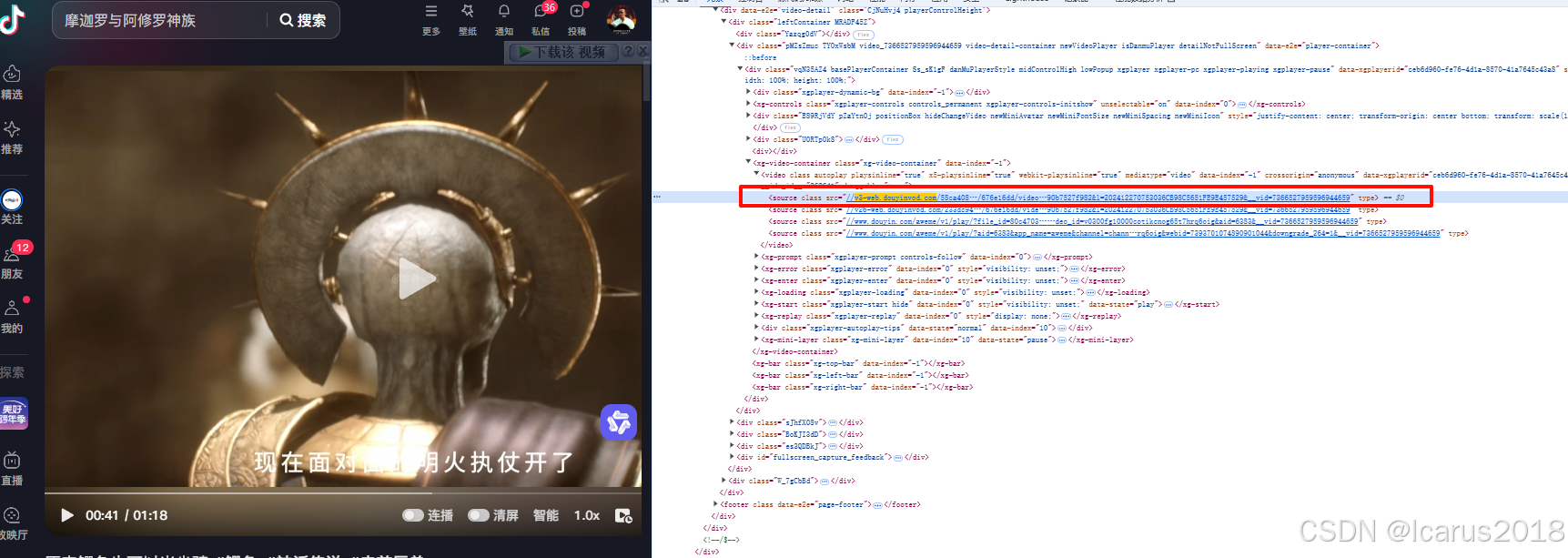The width and height of the screenshot is (1568, 558).
Task: Click the video progress bar
Action: pos(343,492)
